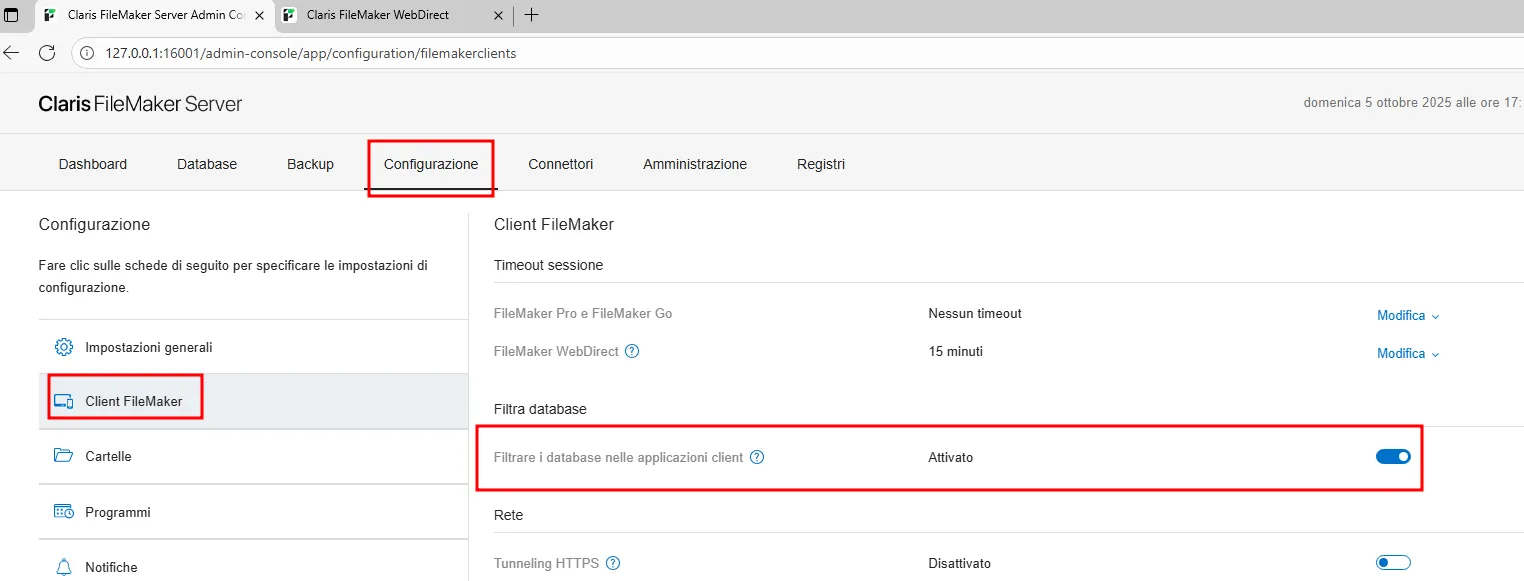Click the Client FileMaker sidebar icon
The height and width of the screenshot is (581, 1524).
[63, 400]
